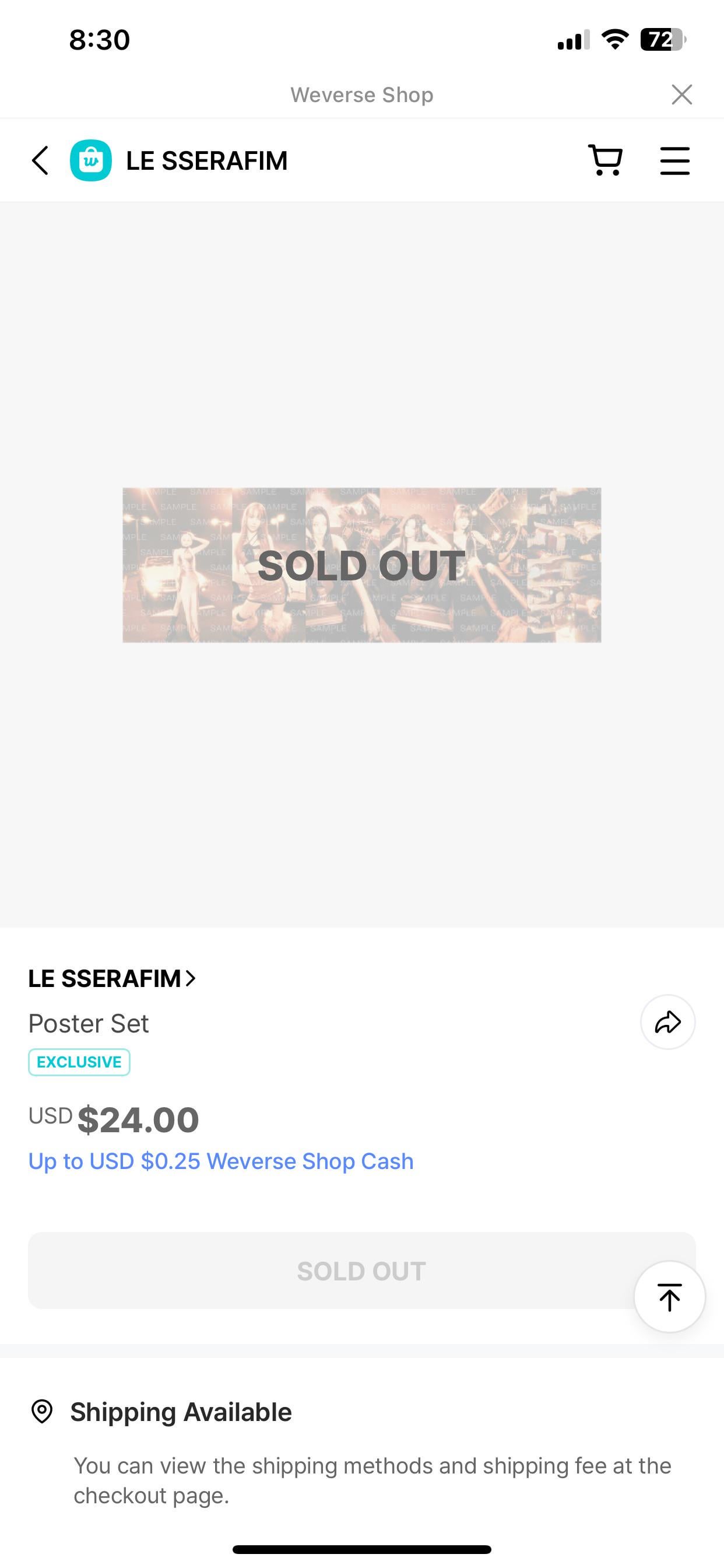The image size is (724, 1568).
Task: Expand the LE SSERAFIM artist chevron
Action: (191, 978)
